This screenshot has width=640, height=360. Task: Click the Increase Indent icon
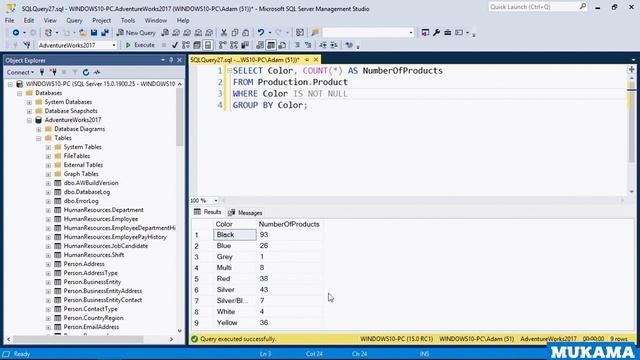(334, 45)
